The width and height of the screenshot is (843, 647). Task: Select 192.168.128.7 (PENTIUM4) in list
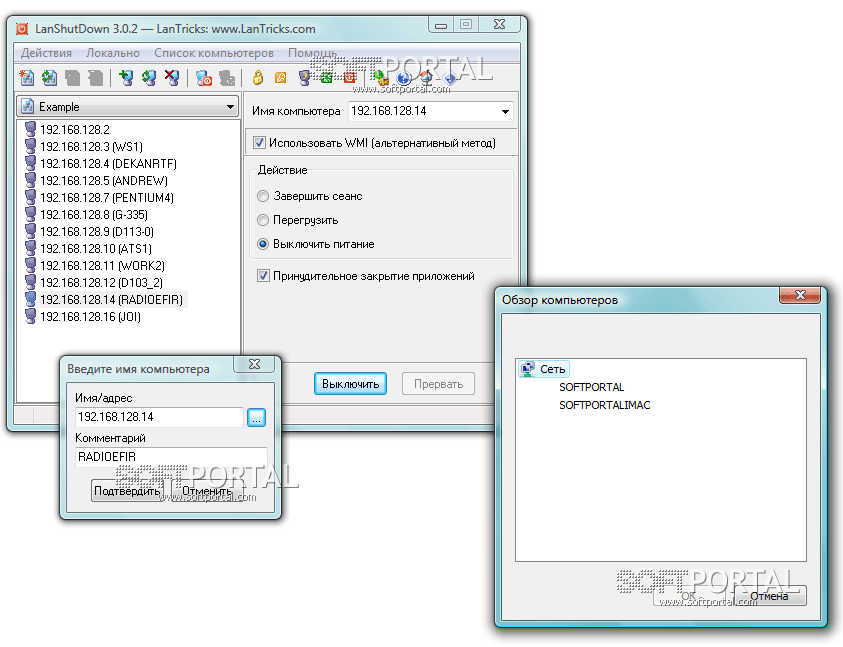106,197
